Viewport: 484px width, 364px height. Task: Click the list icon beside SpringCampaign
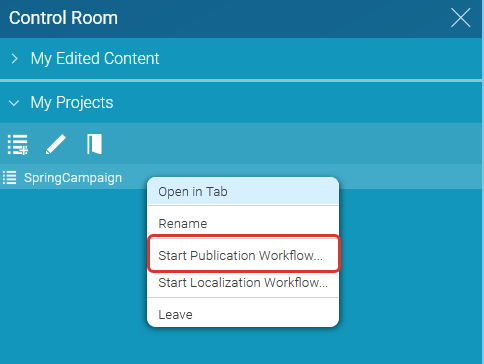click(9, 177)
